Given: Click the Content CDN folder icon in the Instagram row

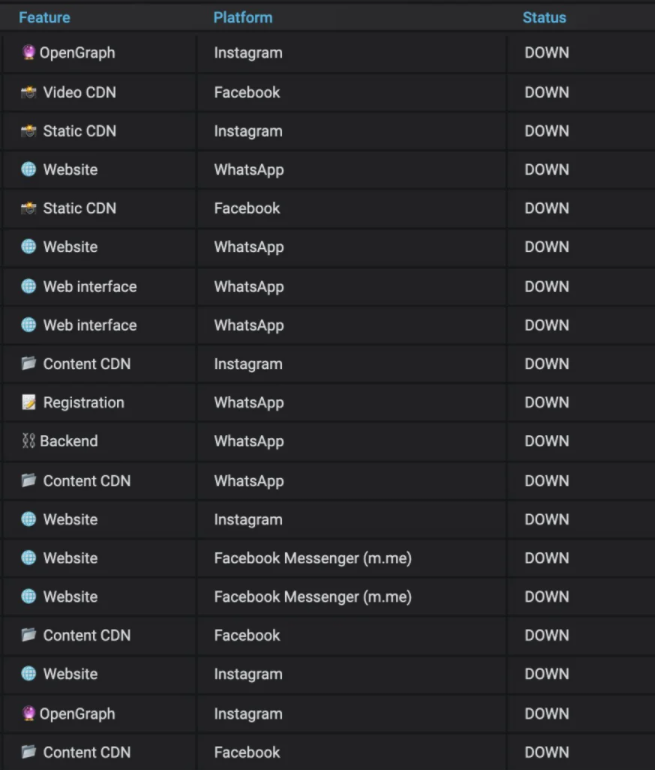Looking at the screenshot, I should [28, 363].
